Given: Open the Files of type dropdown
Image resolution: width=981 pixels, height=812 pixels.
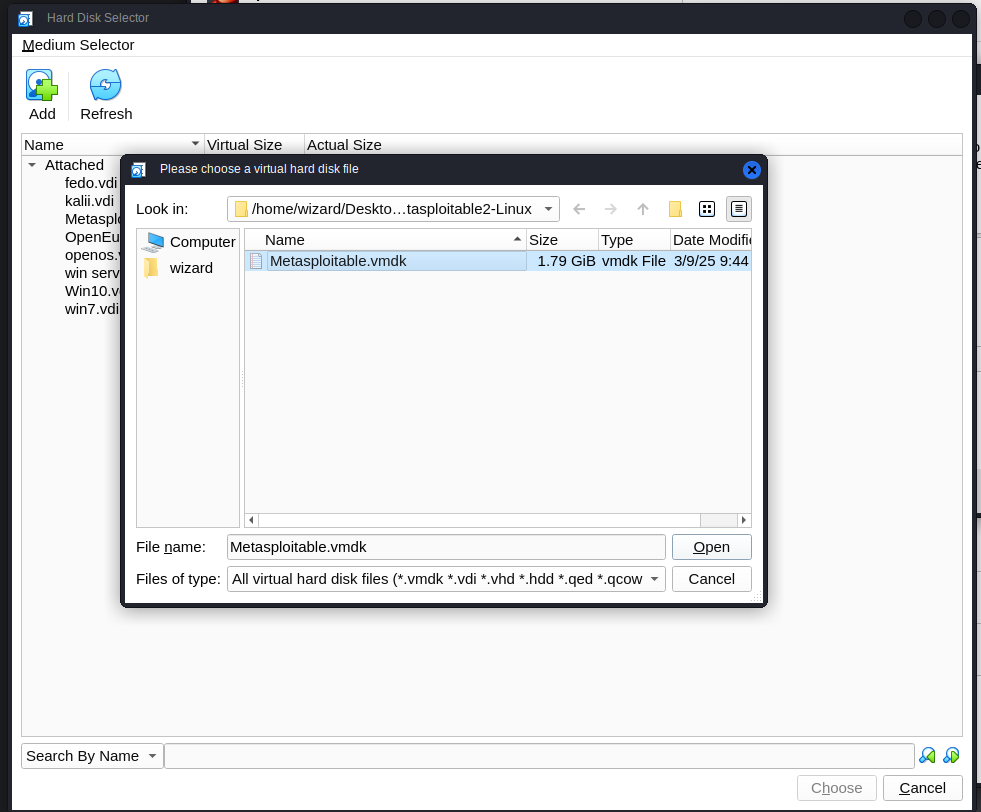Looking at the screenshot, I should 654,579.
